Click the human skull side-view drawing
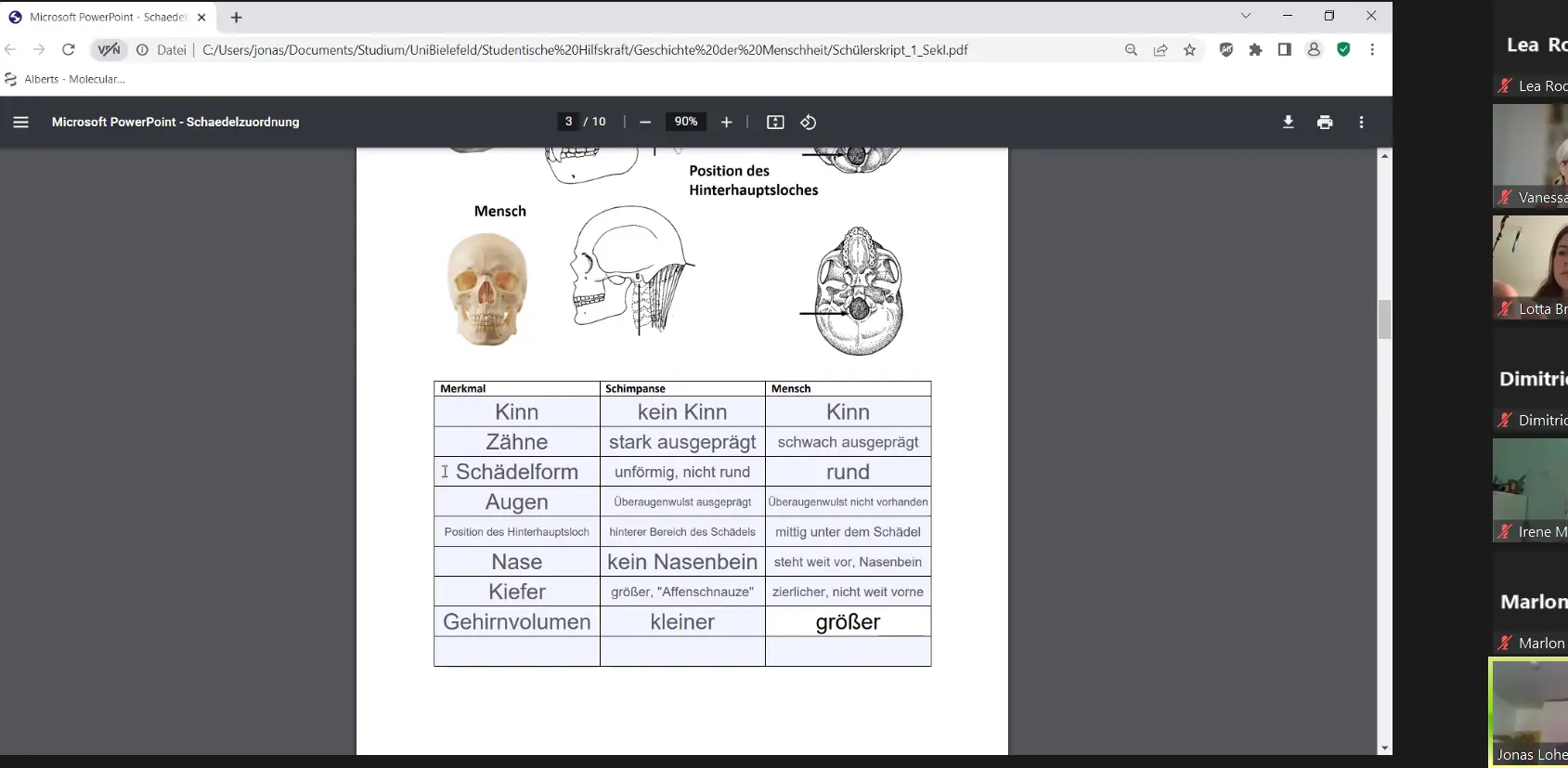The width and height of the screenshot is (1568, 768). click(x=631, y=270)
